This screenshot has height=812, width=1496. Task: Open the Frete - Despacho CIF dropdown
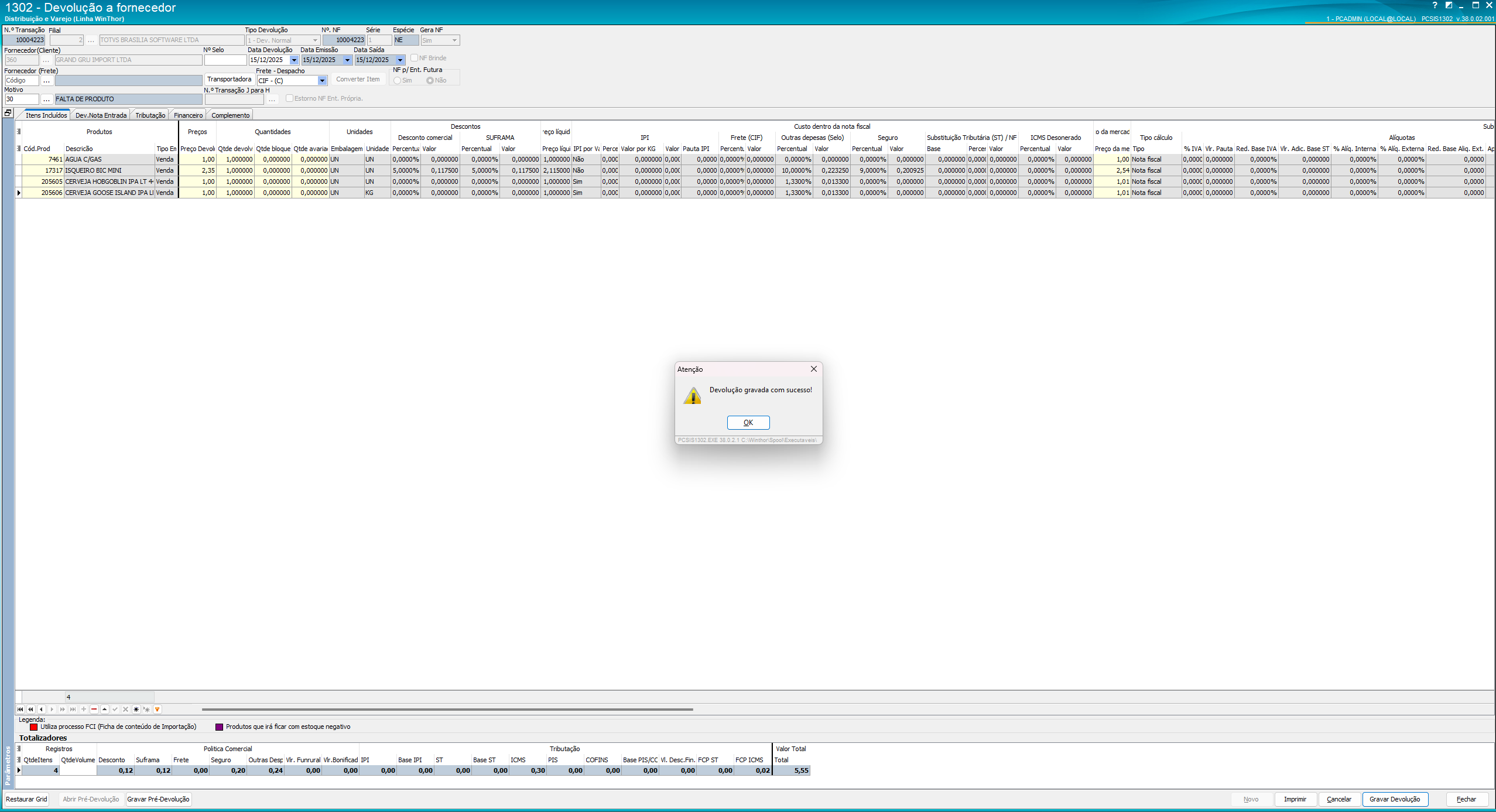pos(322,81)
